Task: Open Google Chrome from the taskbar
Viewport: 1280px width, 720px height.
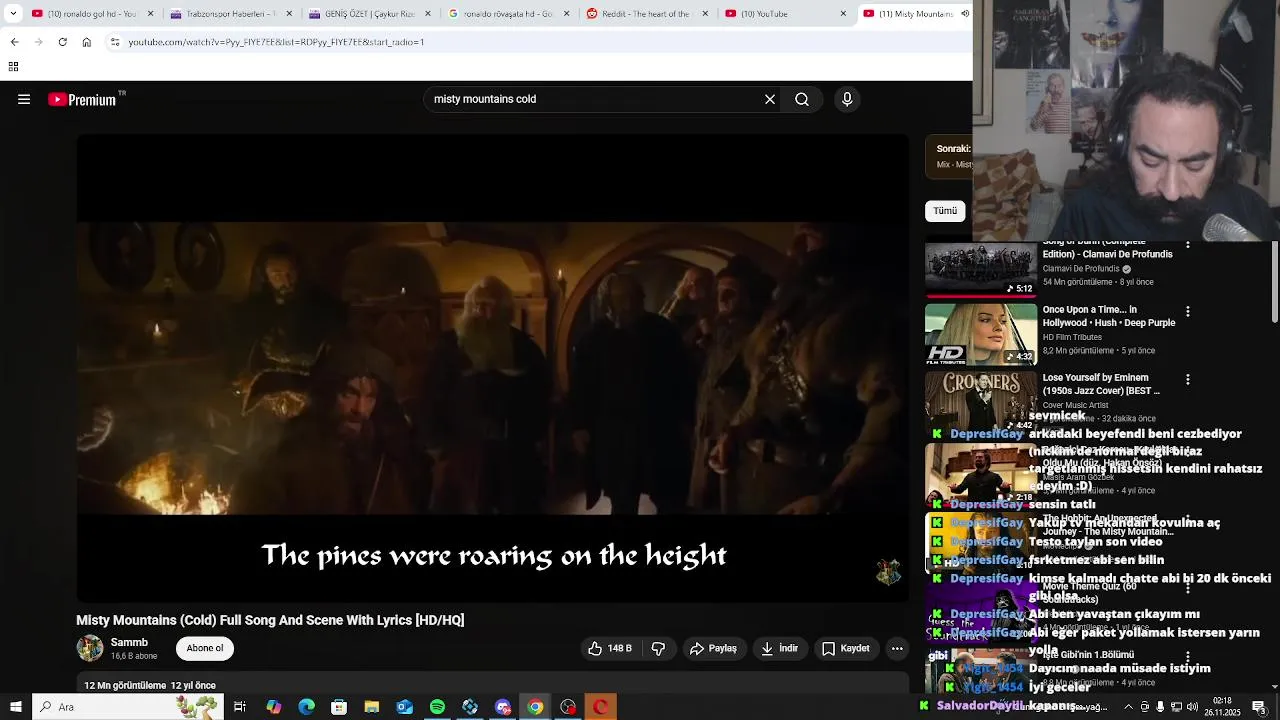Action: (x=535, y=707)
